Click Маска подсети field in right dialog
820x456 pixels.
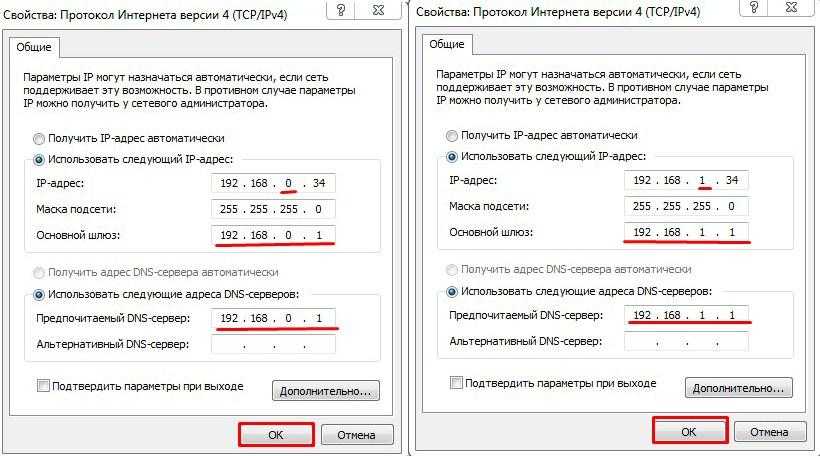click(687, 206)
